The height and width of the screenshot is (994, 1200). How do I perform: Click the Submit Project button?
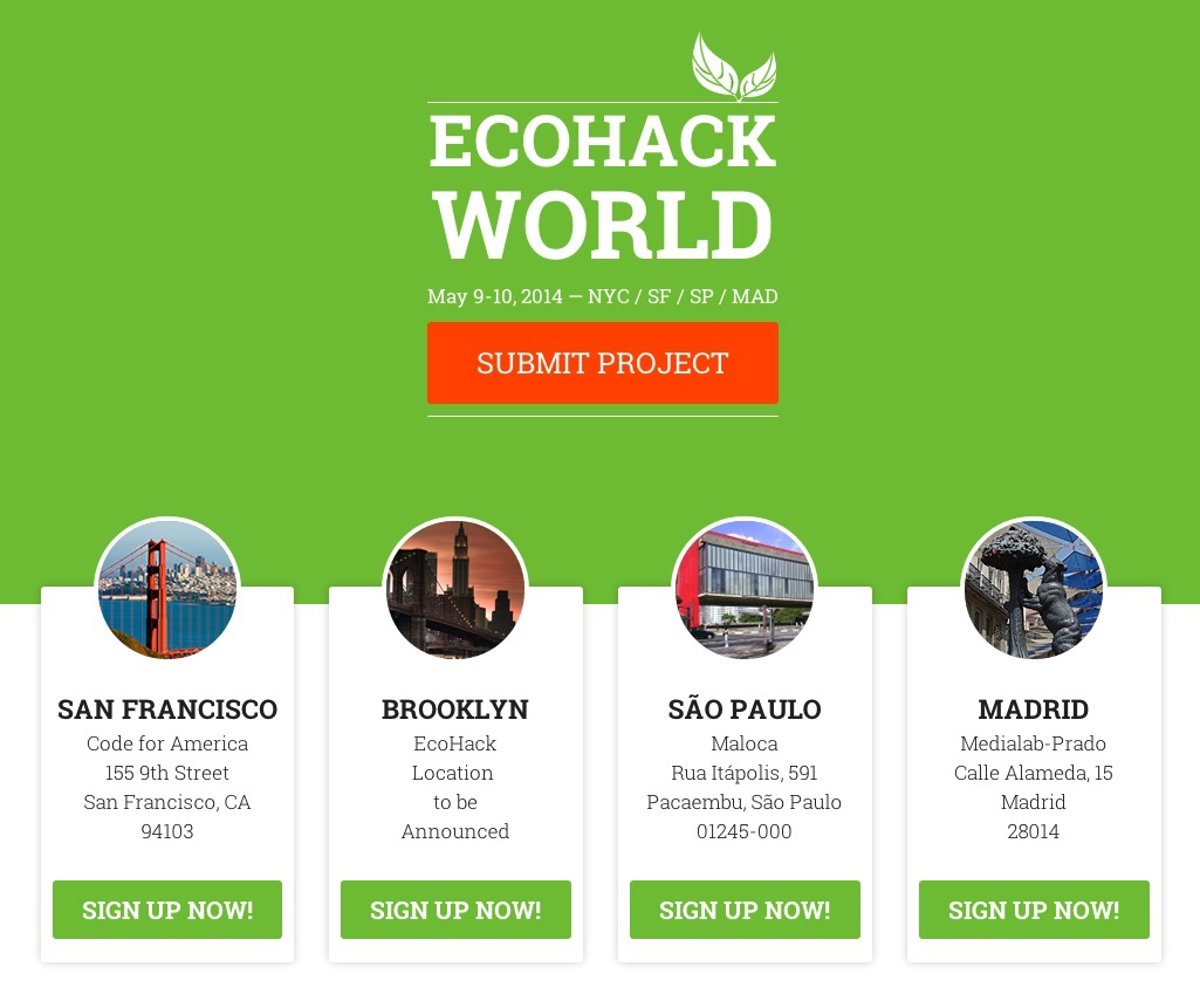coord(603,363)
